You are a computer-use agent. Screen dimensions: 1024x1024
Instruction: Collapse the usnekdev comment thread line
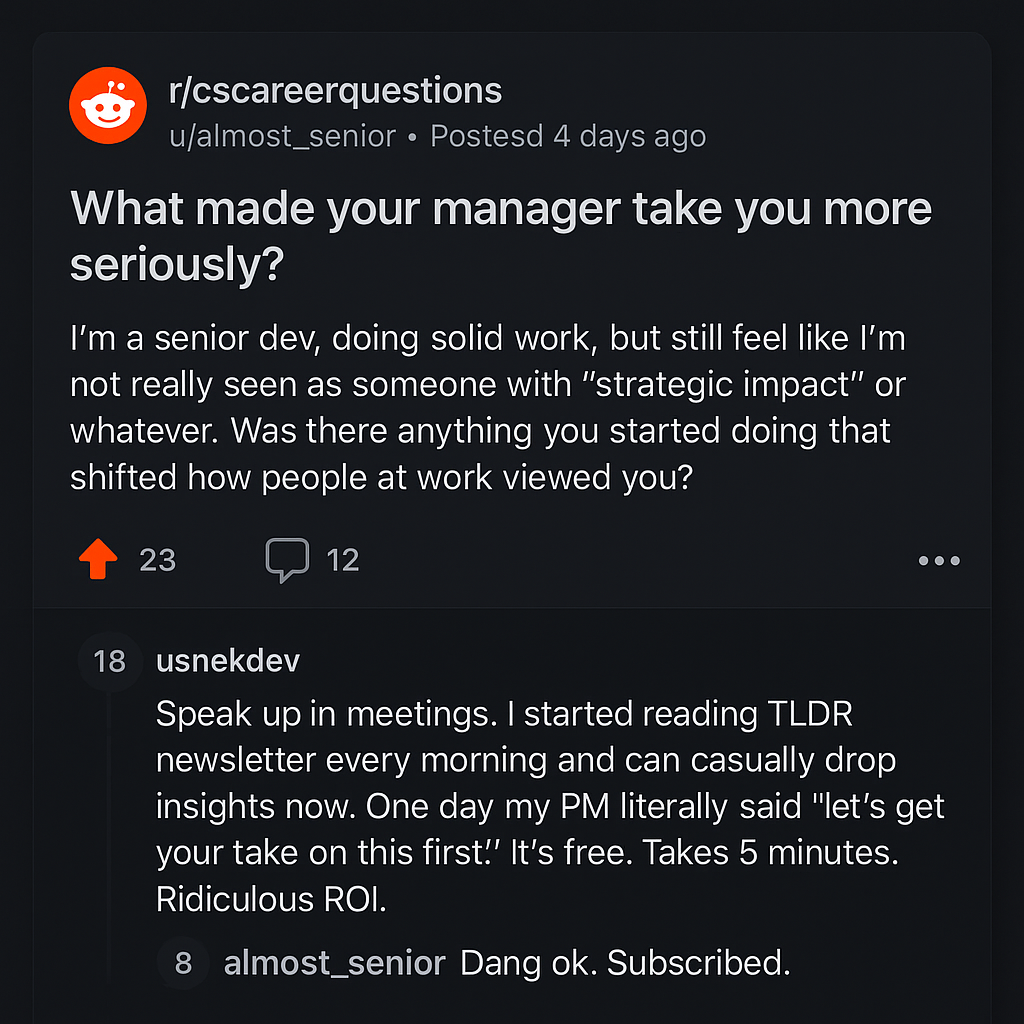tap(108, 836)
